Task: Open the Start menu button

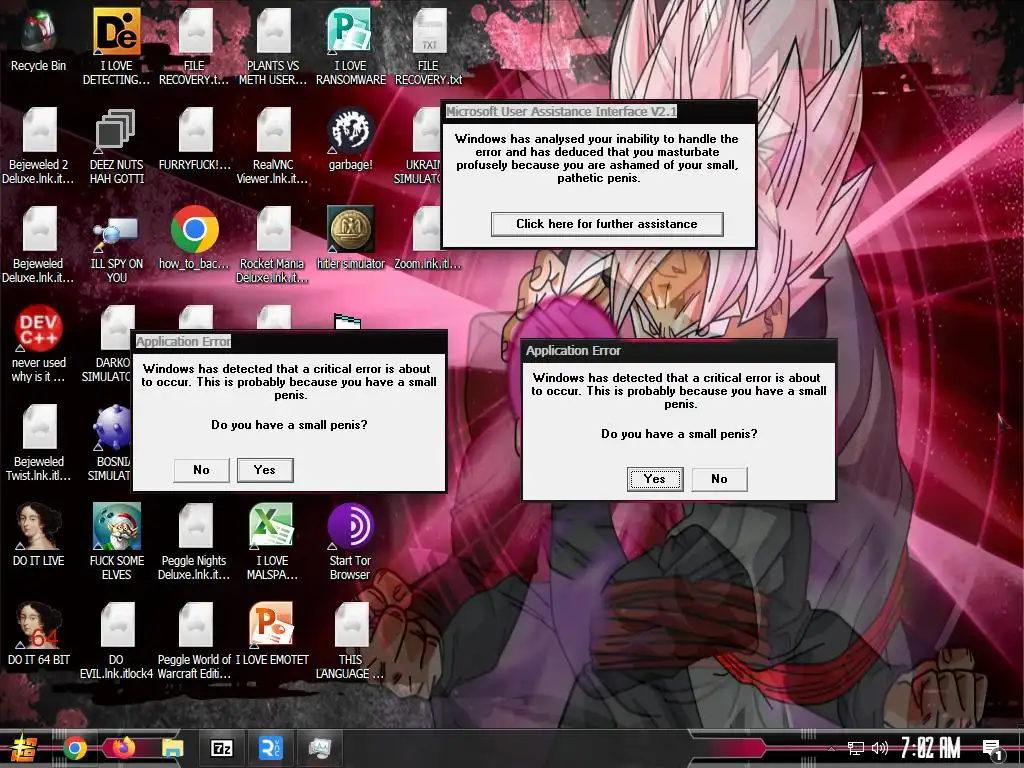Action: 24,748
